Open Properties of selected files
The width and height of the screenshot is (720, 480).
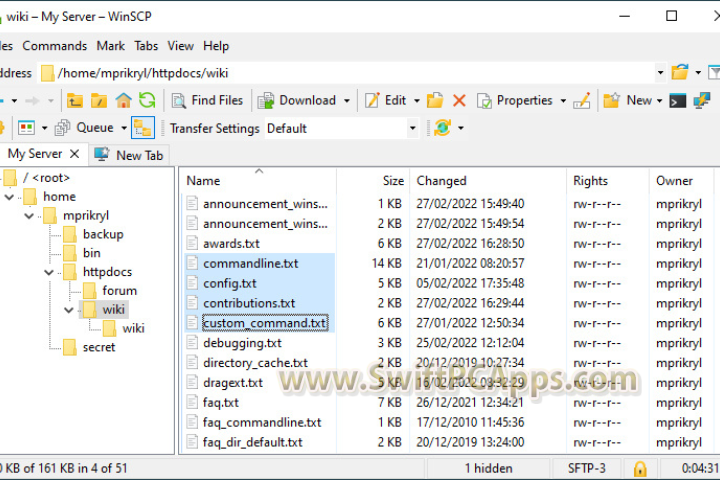[x=515, y=100]
